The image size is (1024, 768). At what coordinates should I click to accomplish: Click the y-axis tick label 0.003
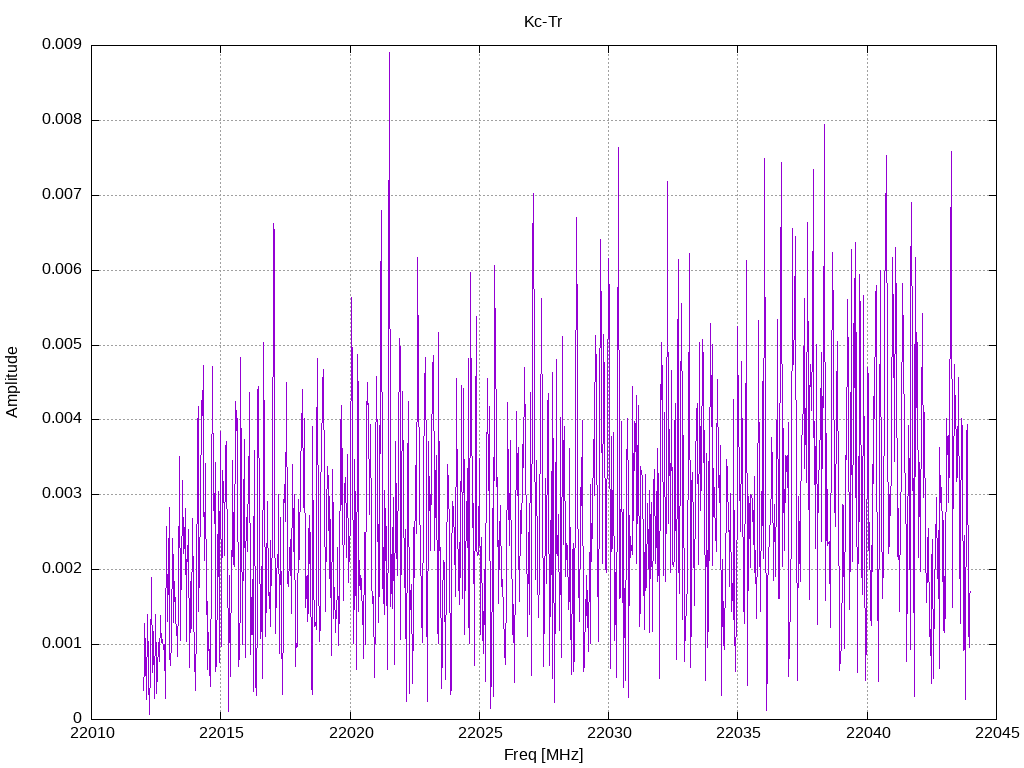pyautogui.click(x=62, y=494)
